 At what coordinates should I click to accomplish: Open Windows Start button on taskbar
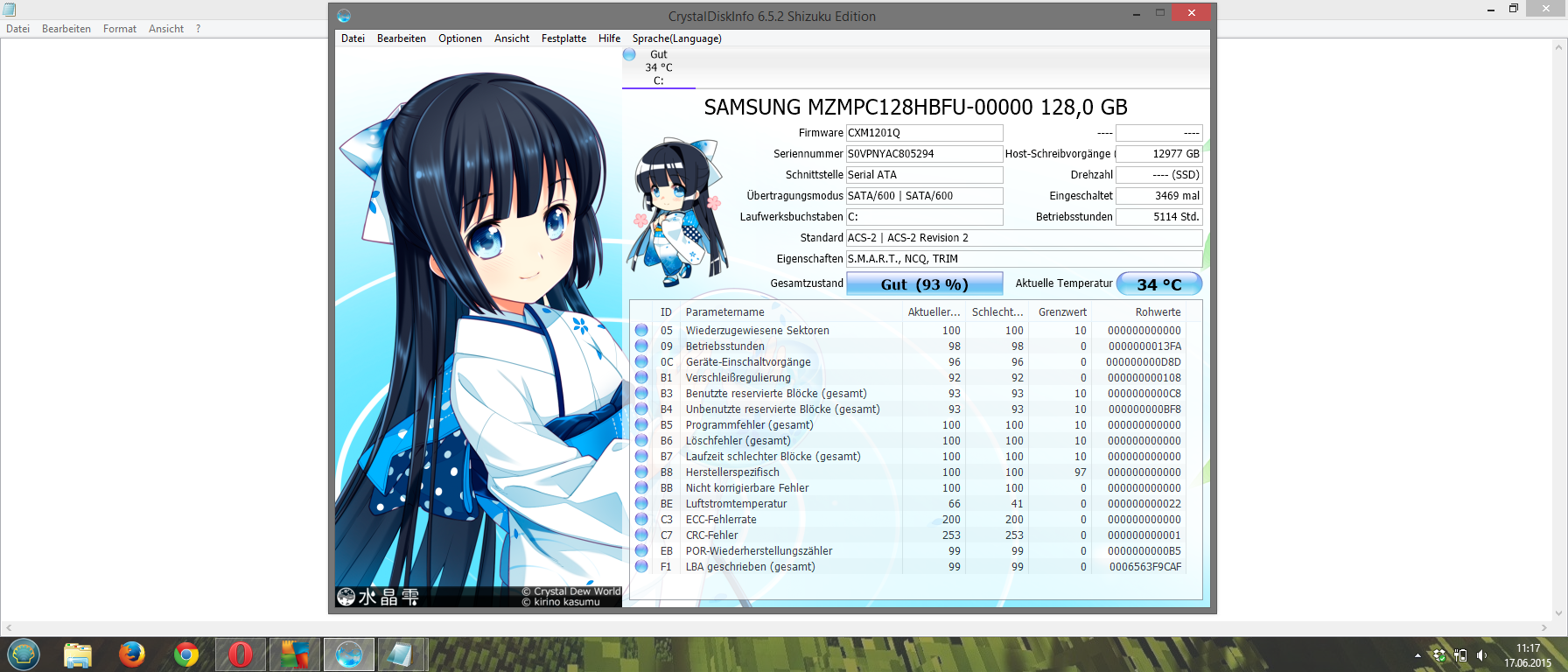(24, 654)
